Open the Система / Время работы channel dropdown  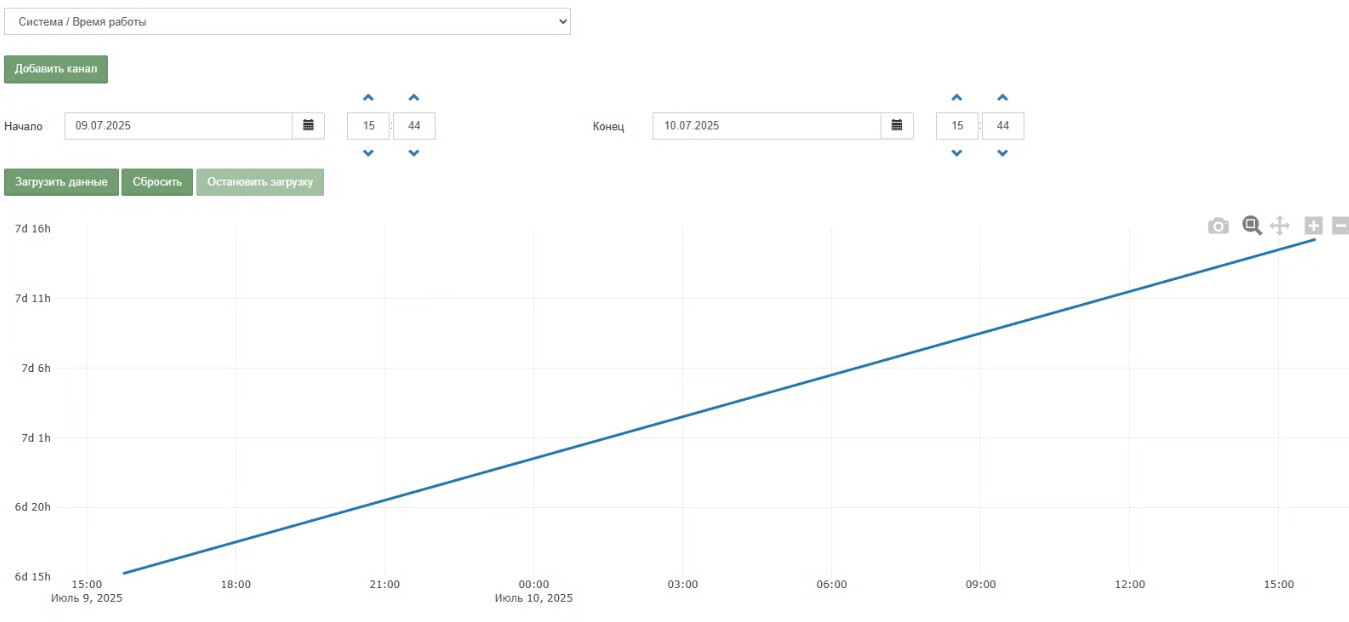[287, 21]
